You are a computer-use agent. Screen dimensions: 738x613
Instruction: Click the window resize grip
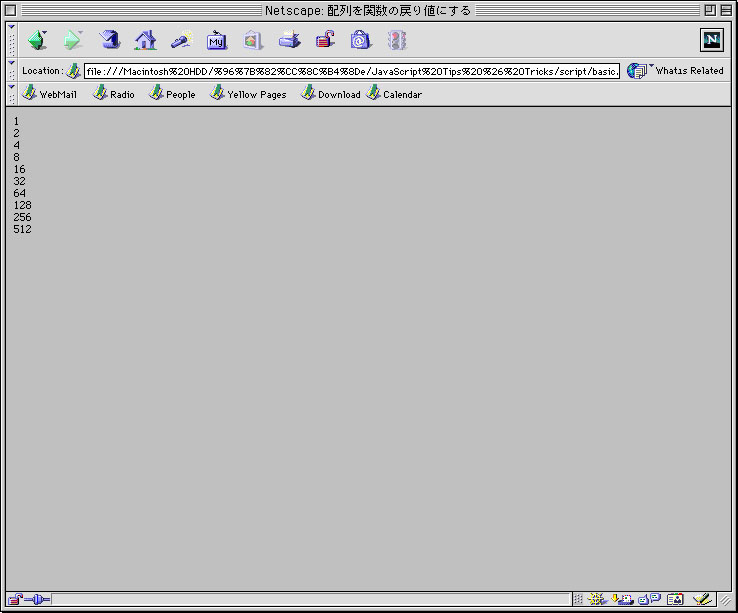pos(725,599)
